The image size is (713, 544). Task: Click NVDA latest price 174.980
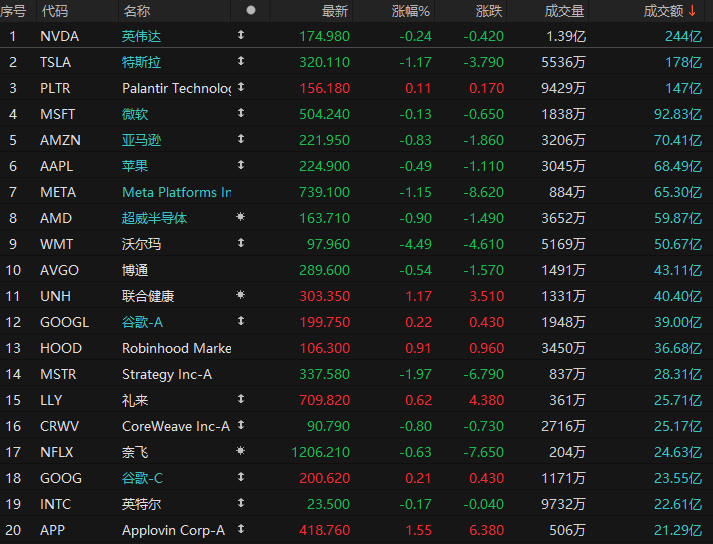[x=324, y=36]
